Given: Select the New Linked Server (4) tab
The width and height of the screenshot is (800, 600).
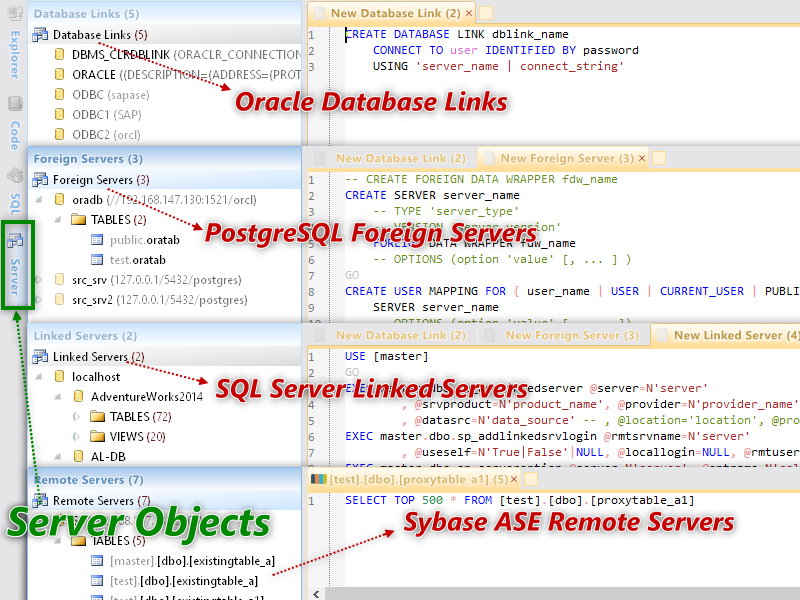Looking at the screenshot, I should click(727, 335).
